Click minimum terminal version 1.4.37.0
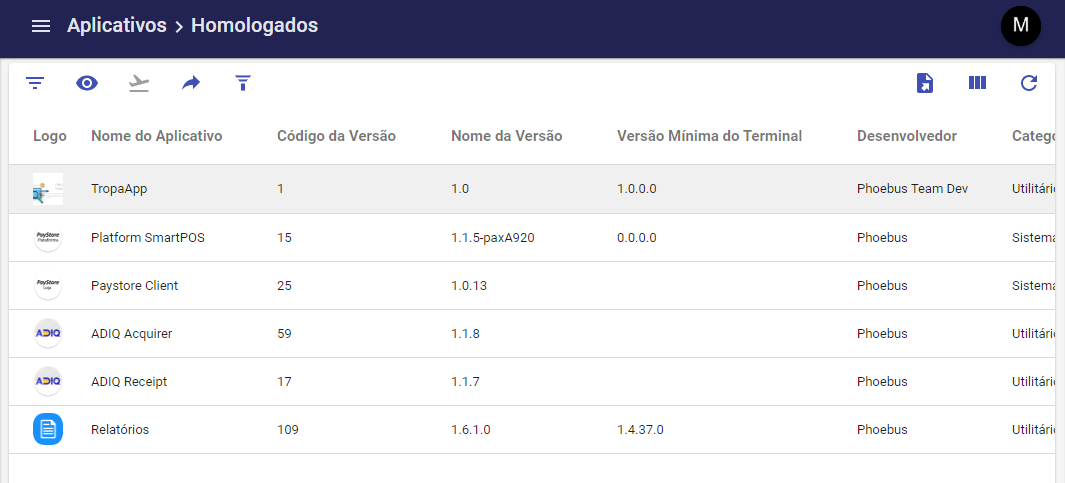The image size is (1065, 483). point(640,430)
